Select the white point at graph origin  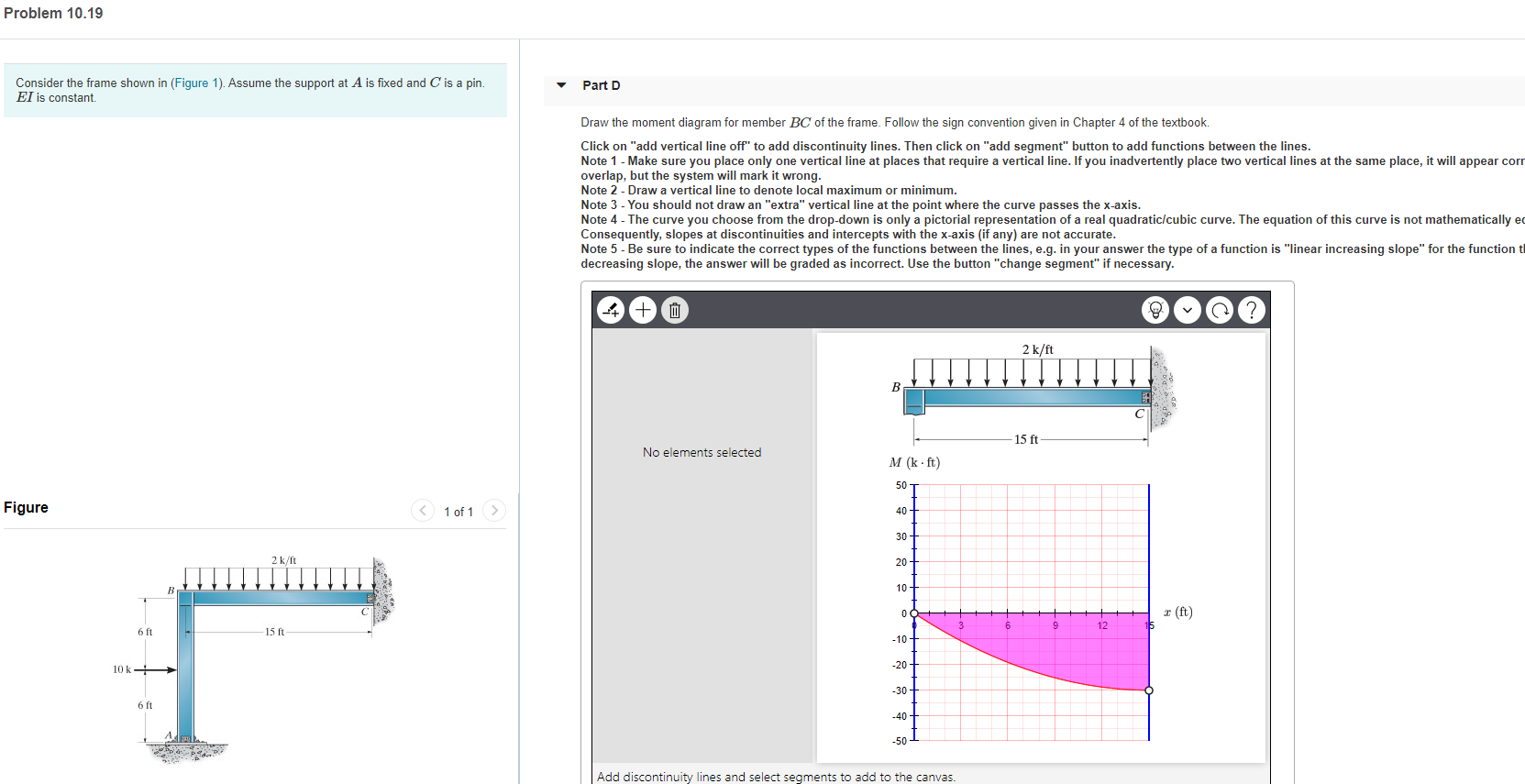pyautogui.click(x=914, y=613)
